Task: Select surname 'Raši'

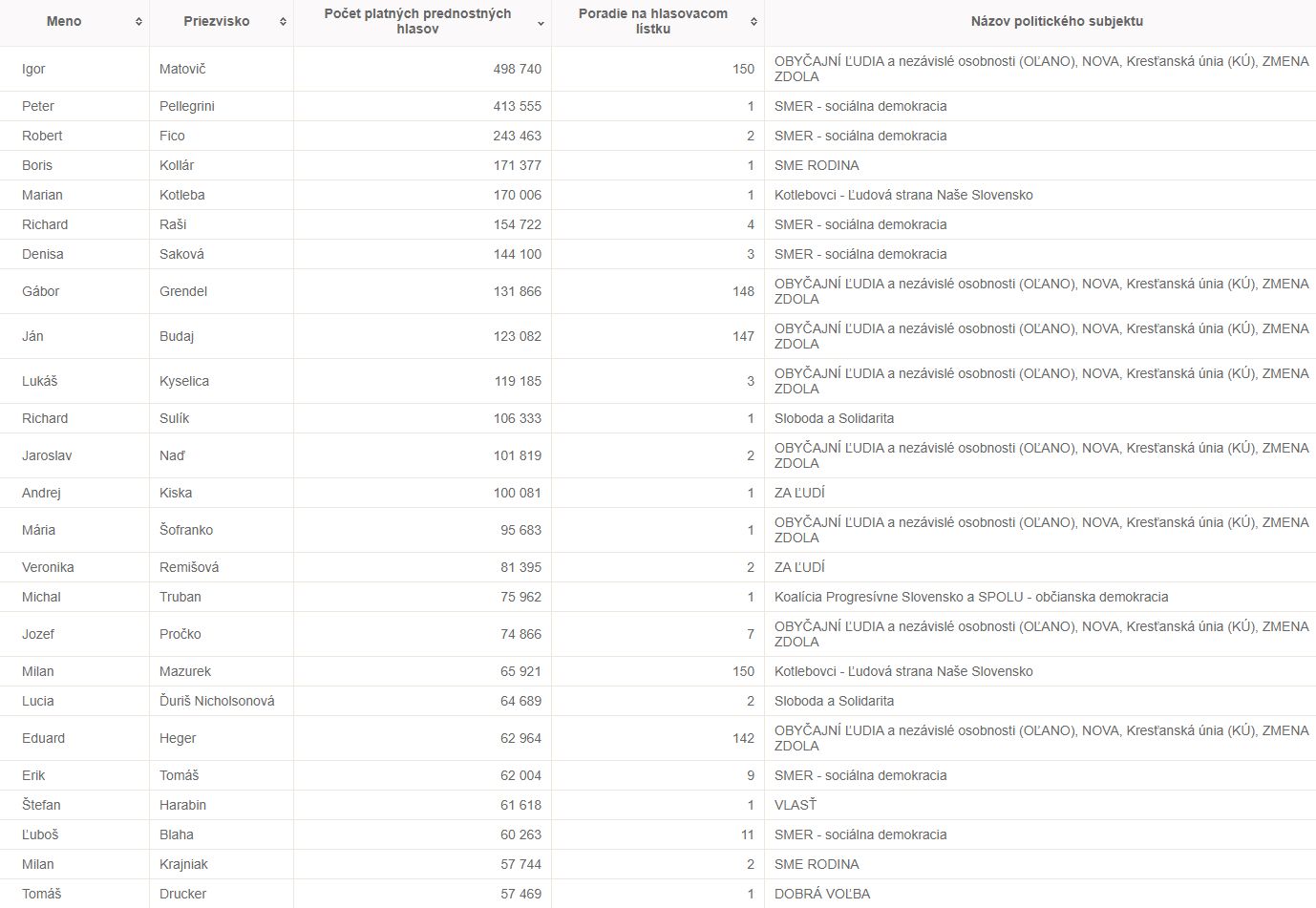Action: (173, 224)
